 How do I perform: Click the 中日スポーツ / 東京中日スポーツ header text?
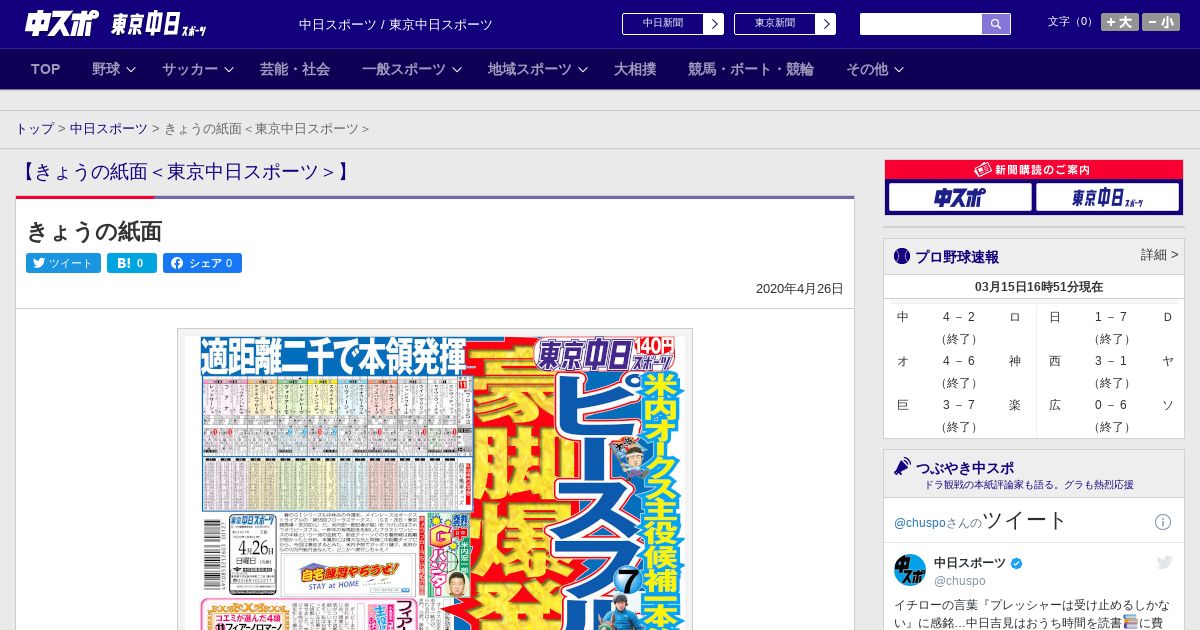(396, 25)
